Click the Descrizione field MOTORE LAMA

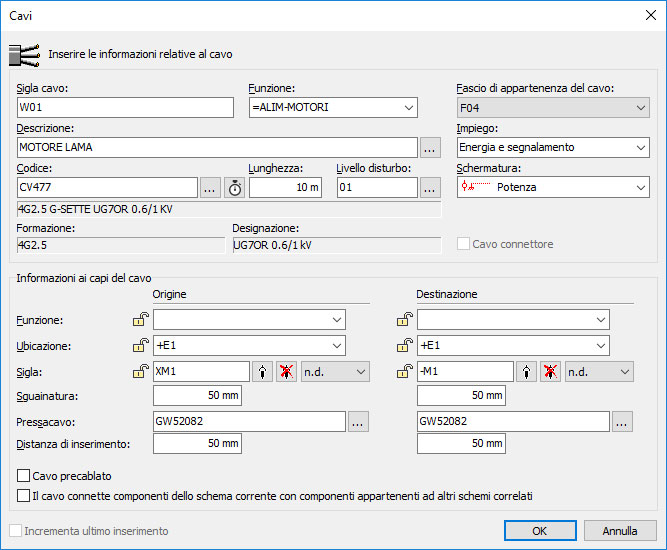217,148
